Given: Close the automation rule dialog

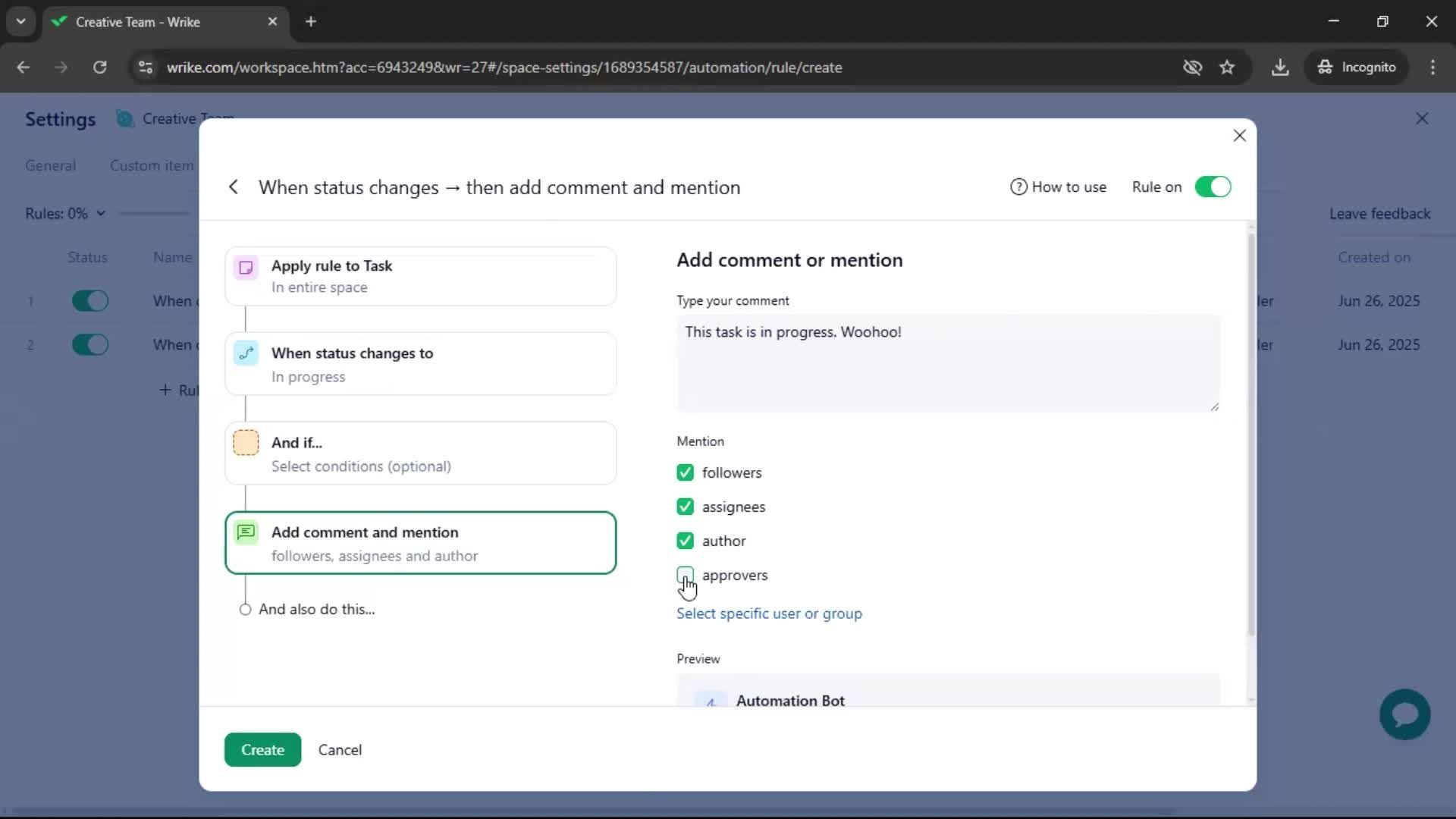Looking at the screenshot, I should point(1240,136).
